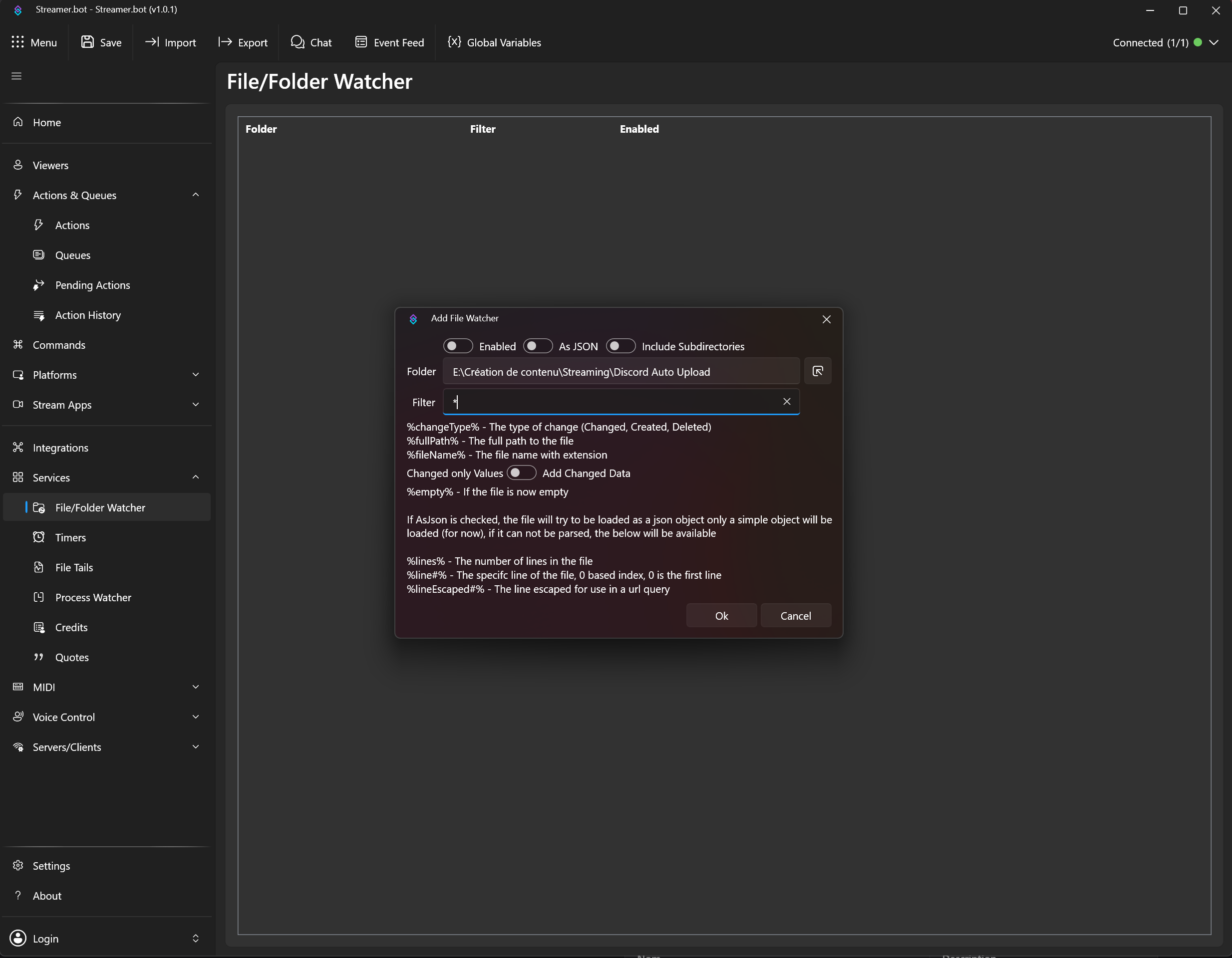Click the hamburger sidebar collapse icon
Image resolution: width=1232 pixels, height=958 pixels.
point(16,75)
